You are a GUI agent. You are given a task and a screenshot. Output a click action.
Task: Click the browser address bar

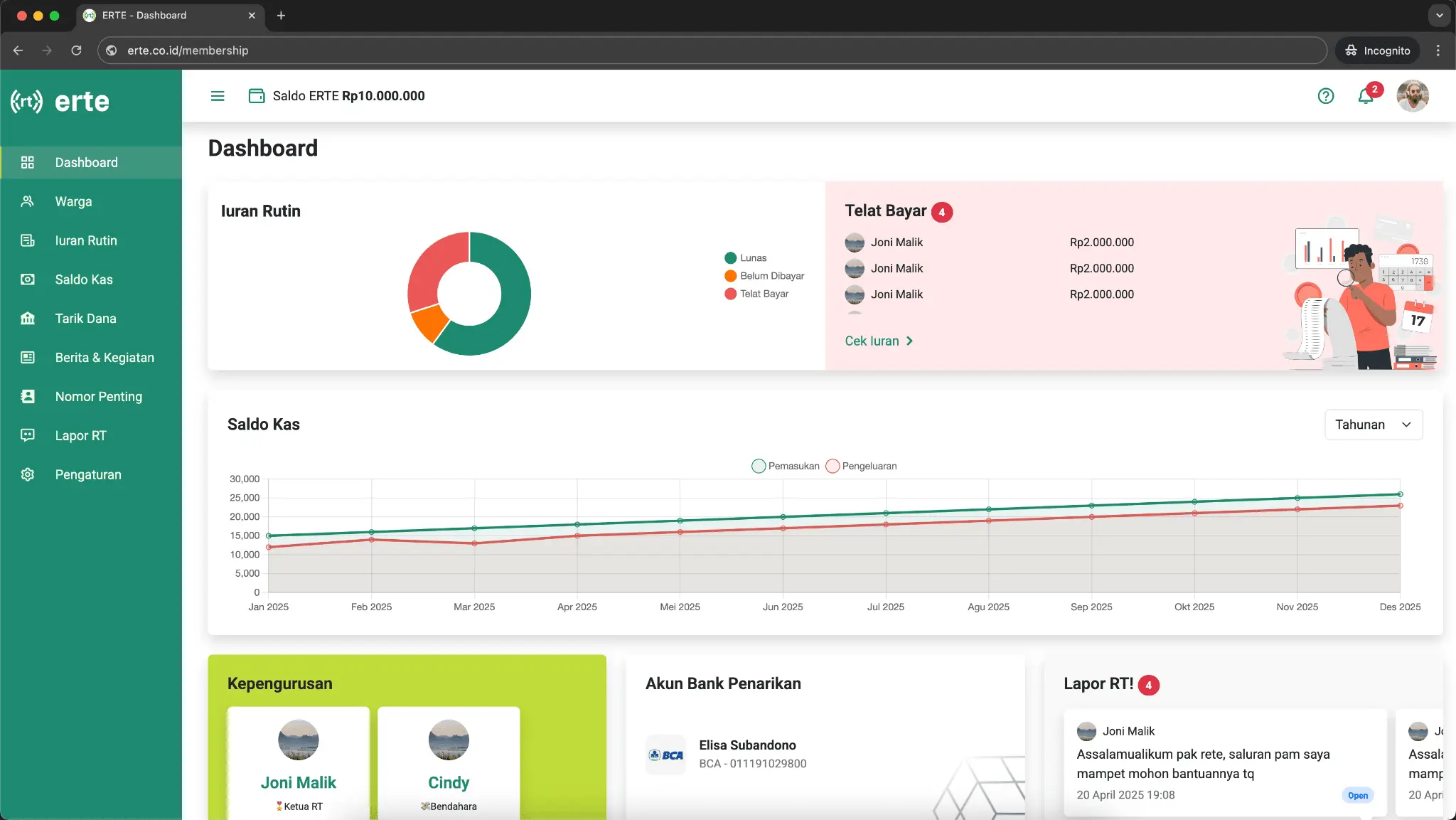[712, 50]
